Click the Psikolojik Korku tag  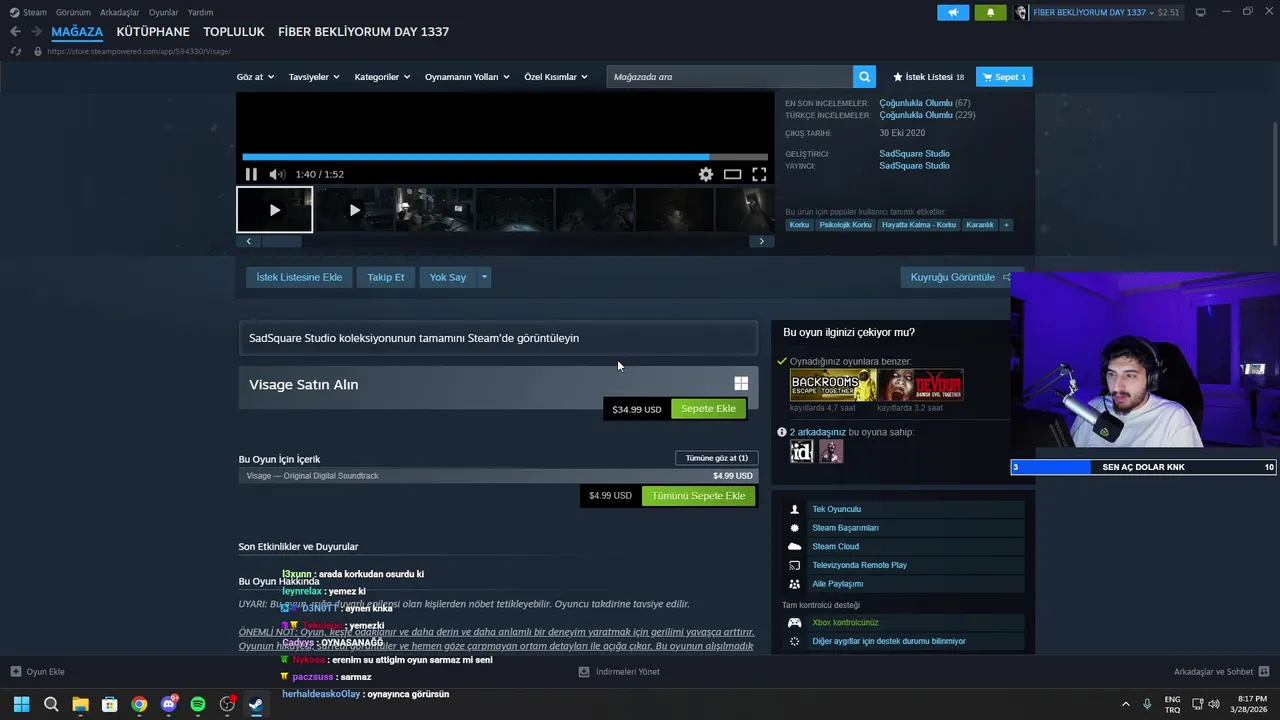click(846, 225)
